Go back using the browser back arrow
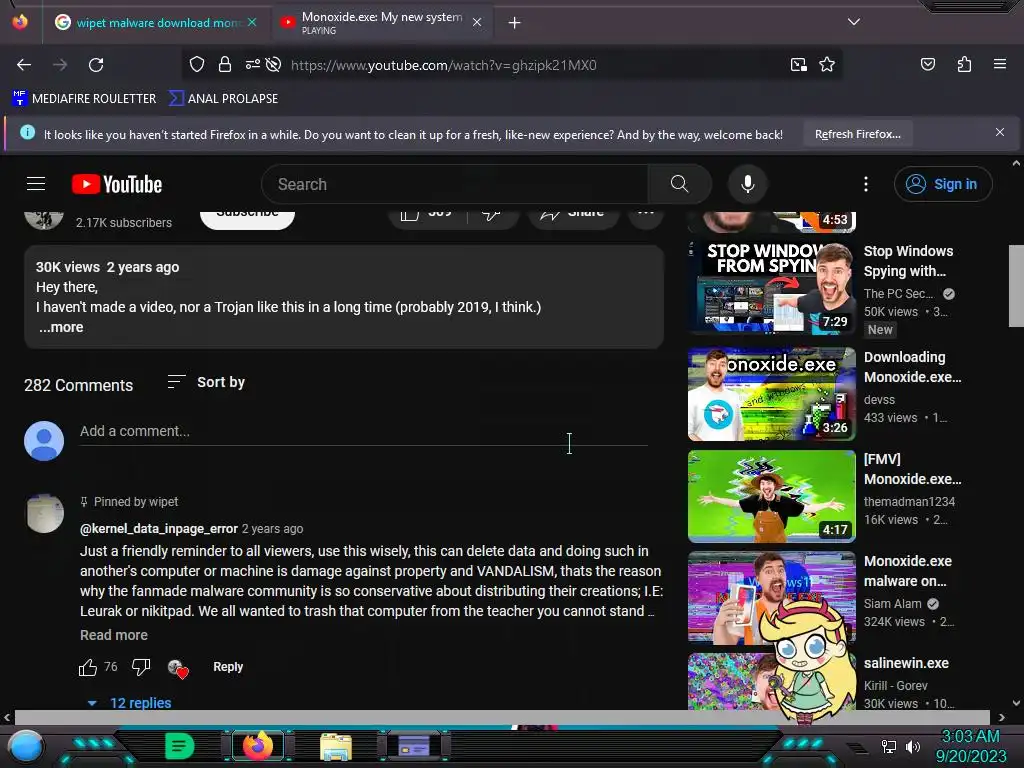 [x=24, y=65]
